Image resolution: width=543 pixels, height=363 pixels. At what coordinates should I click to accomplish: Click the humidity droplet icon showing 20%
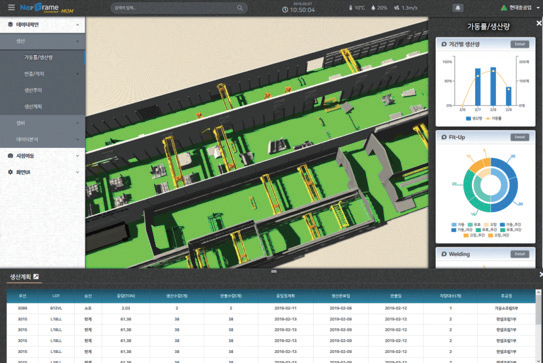(373, 8)
